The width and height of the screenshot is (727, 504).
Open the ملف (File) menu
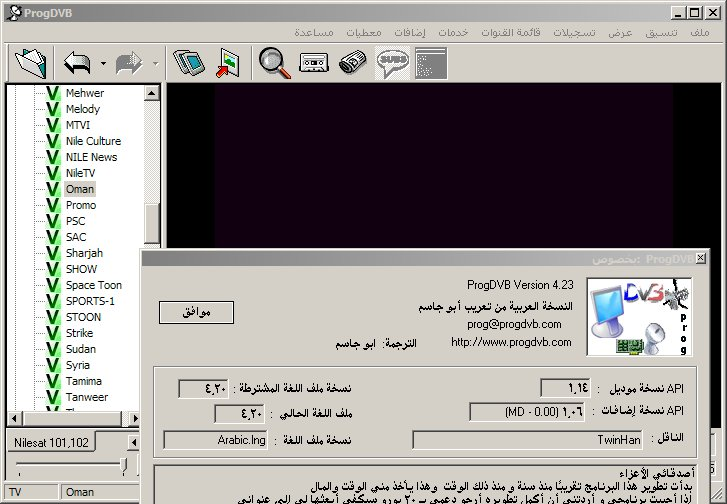[700, 32]
